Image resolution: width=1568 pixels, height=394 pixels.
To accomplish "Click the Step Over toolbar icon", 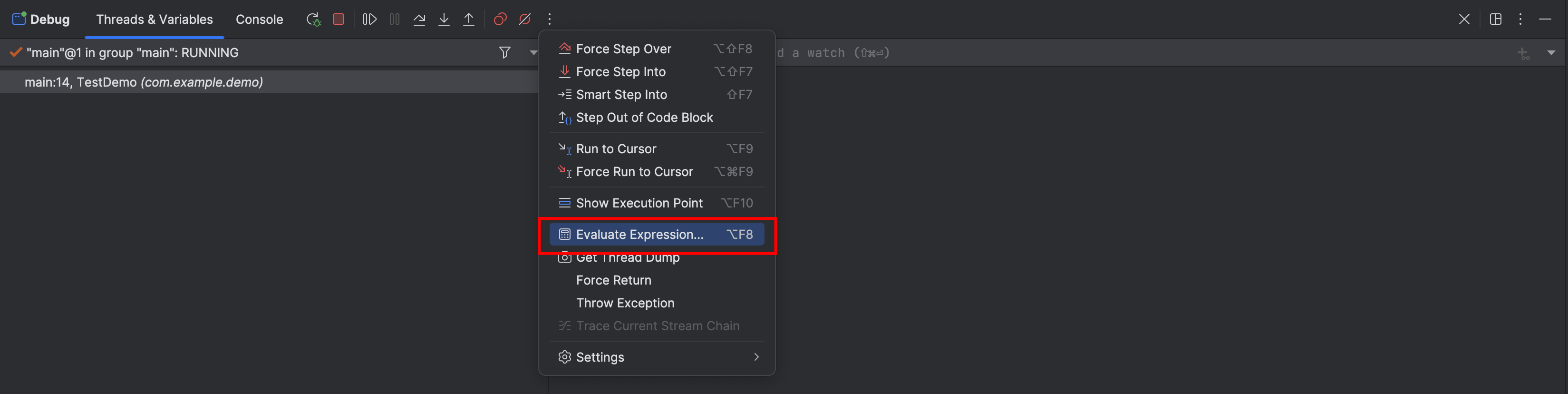I will tap(419, 20).
